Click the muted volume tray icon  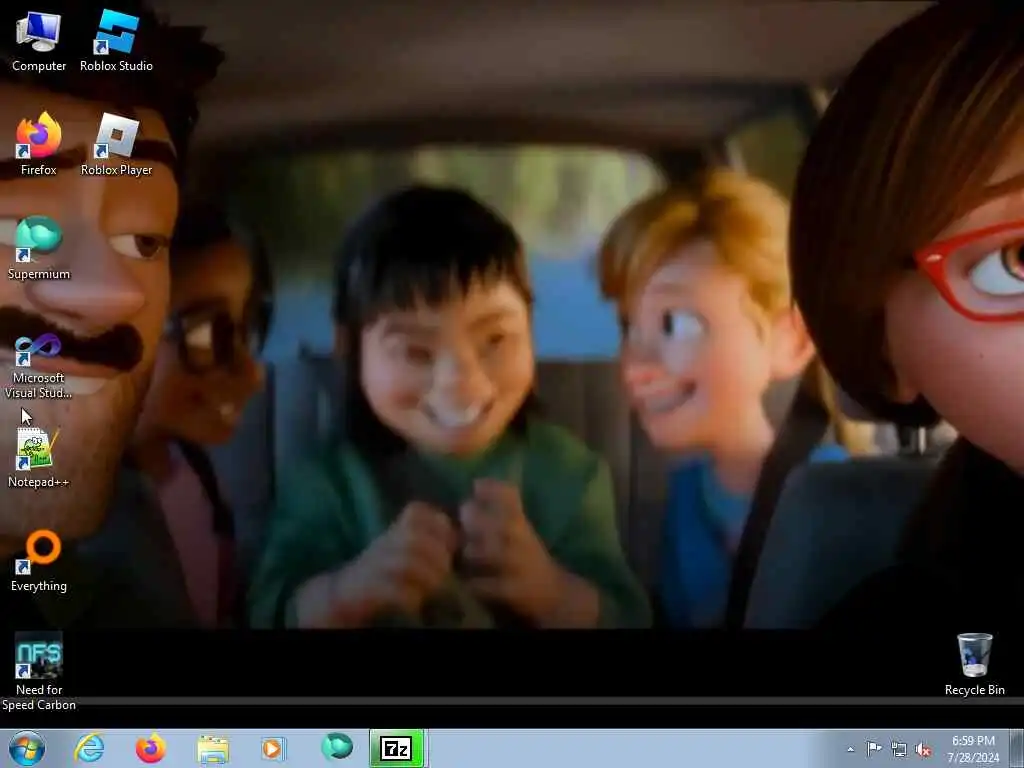pos(923,750)
